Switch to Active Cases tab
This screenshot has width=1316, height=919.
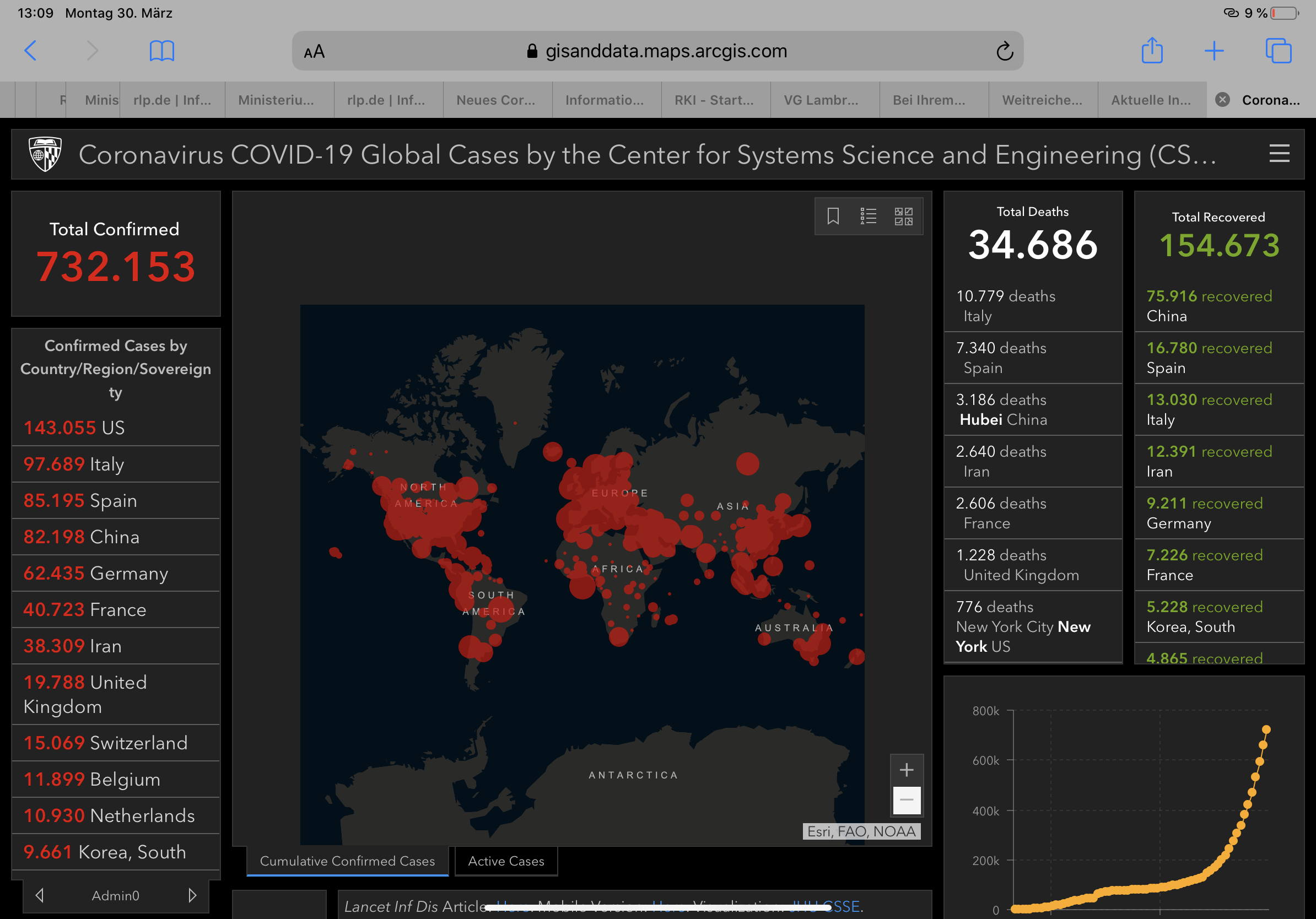[505, 861]
